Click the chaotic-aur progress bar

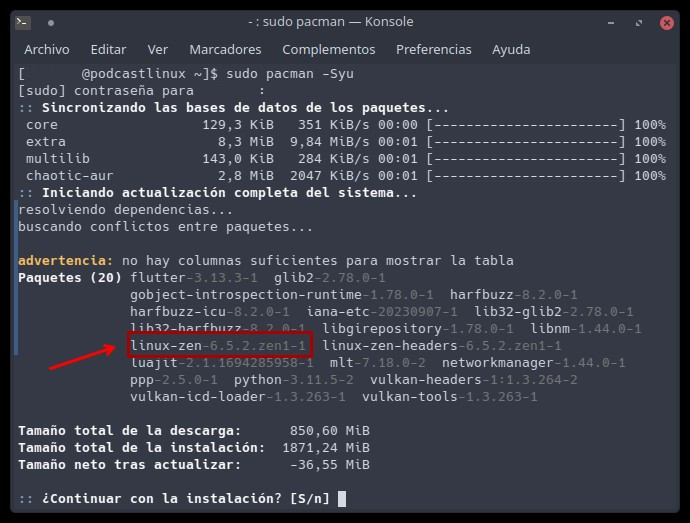tap(525, 176)
